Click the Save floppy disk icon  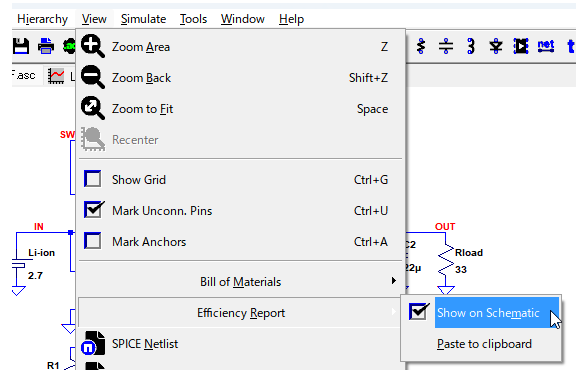coord(21,47)
